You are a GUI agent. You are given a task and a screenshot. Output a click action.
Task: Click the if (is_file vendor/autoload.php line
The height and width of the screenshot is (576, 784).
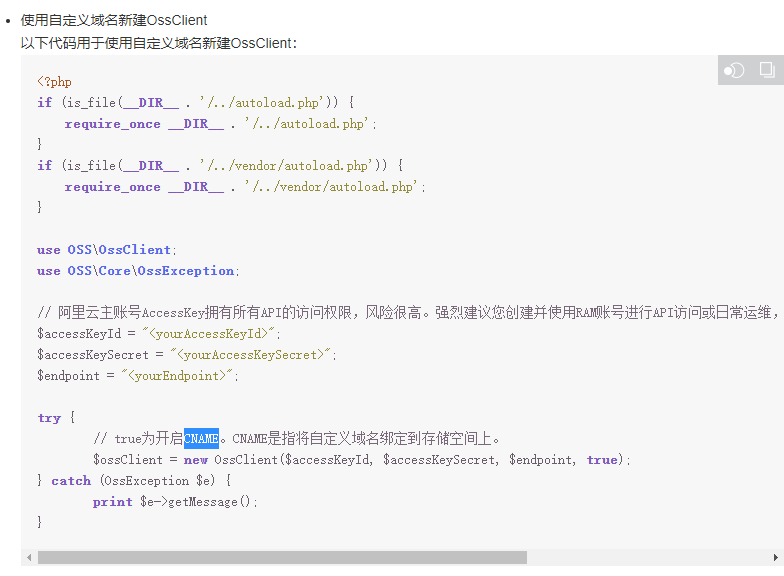pyautogui.click(x=220, y=166)
